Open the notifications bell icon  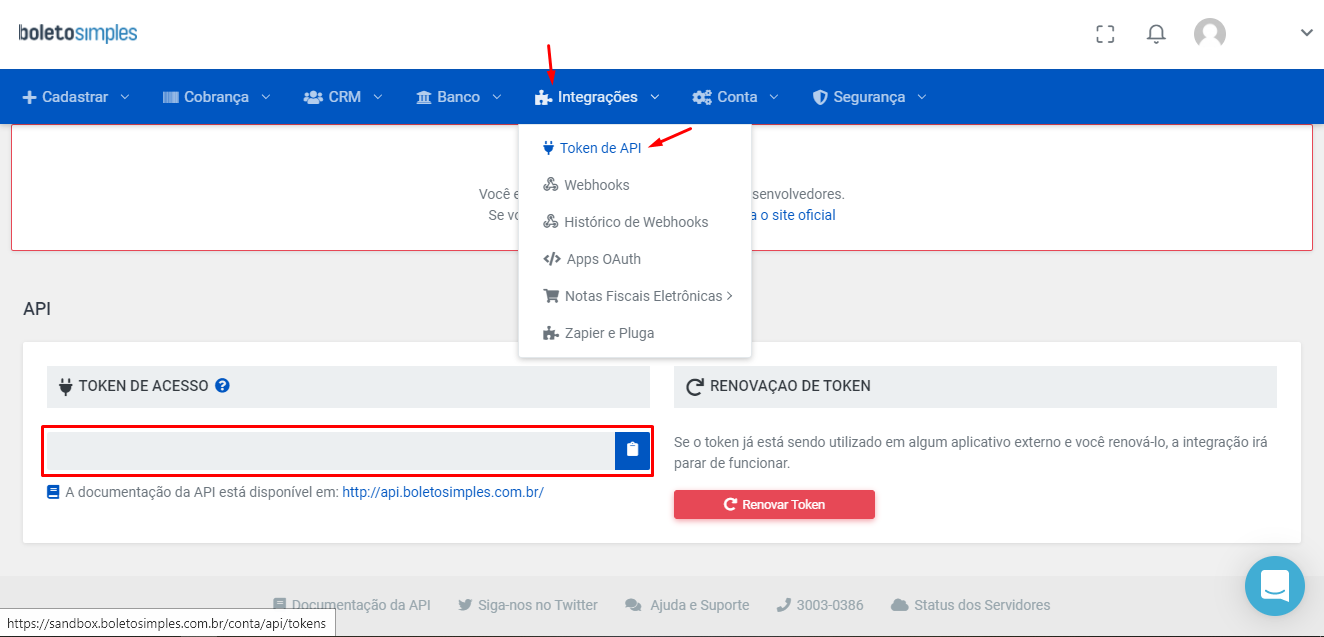[x=1156, y=34]
